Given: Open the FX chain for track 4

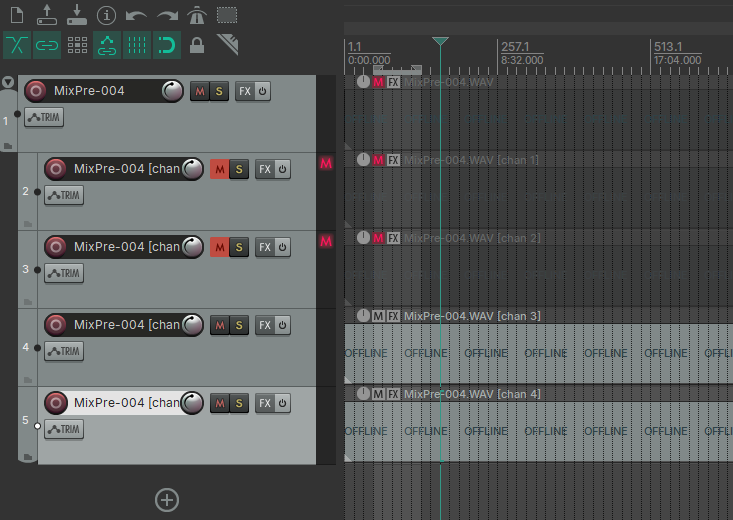Looking at the screenshot, I should (265, 325).
